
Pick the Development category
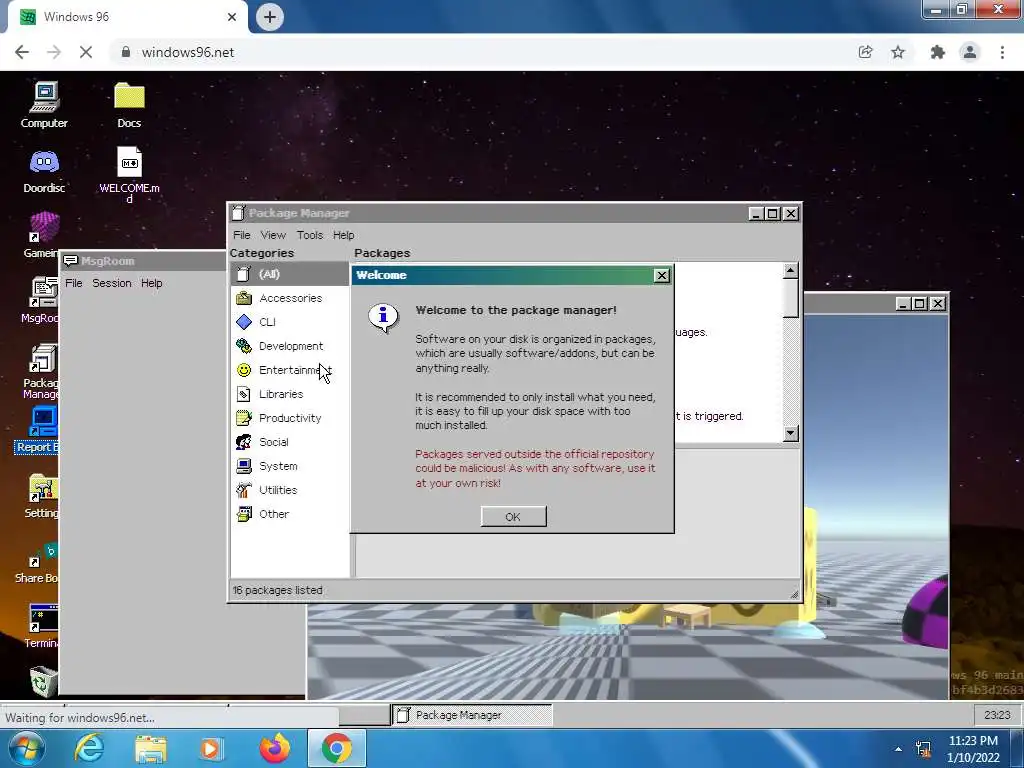(289, 346)
